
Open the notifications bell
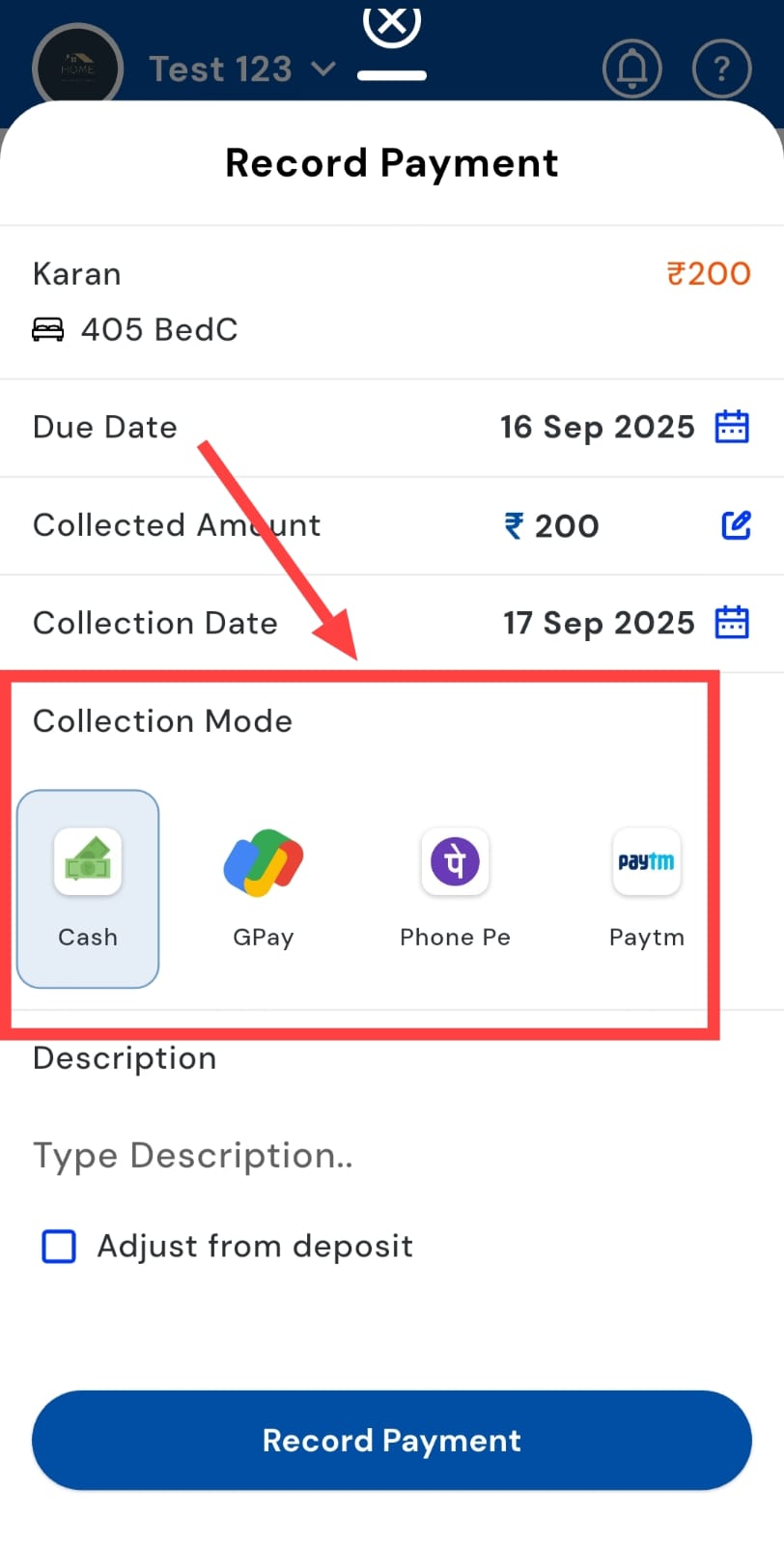[631, 69]
